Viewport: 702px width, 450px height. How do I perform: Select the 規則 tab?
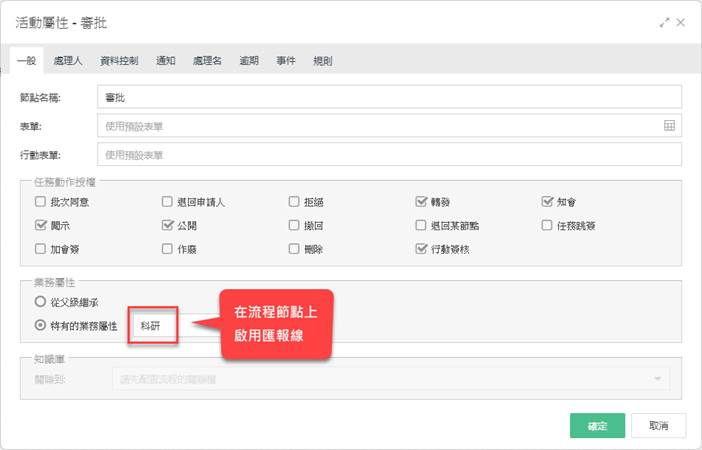coord(322,60)
